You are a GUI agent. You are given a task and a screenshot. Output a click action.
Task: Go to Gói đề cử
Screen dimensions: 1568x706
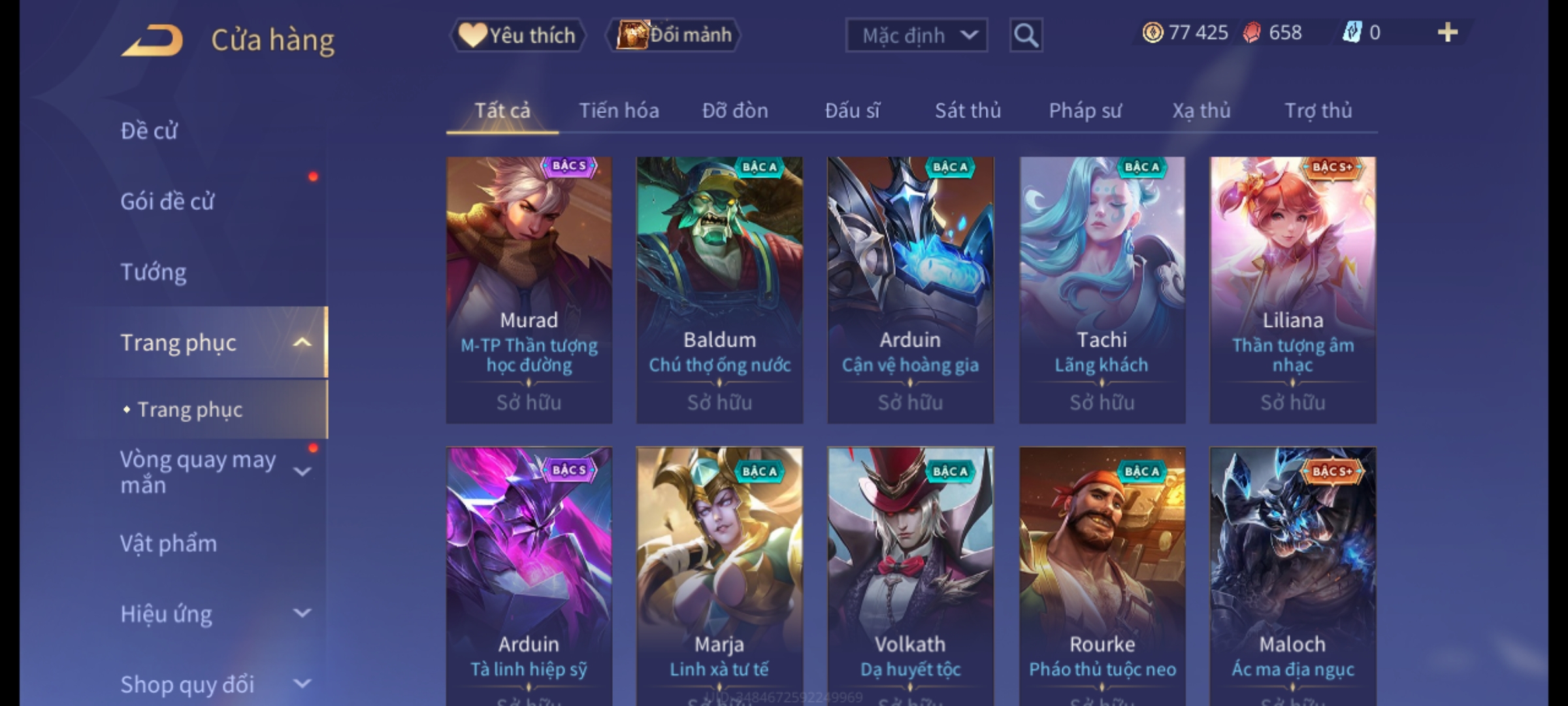coord(167,201)
